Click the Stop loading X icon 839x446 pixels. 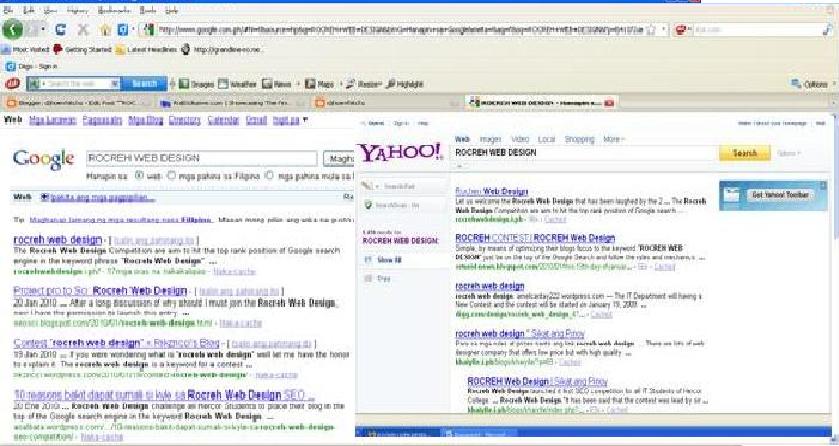pos(83,29)
